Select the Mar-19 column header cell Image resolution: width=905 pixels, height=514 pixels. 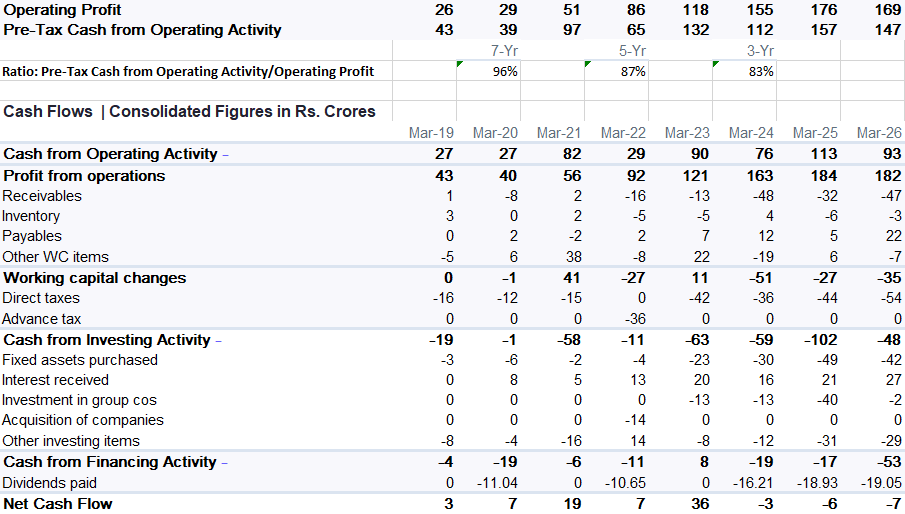[x=431, y=133]
